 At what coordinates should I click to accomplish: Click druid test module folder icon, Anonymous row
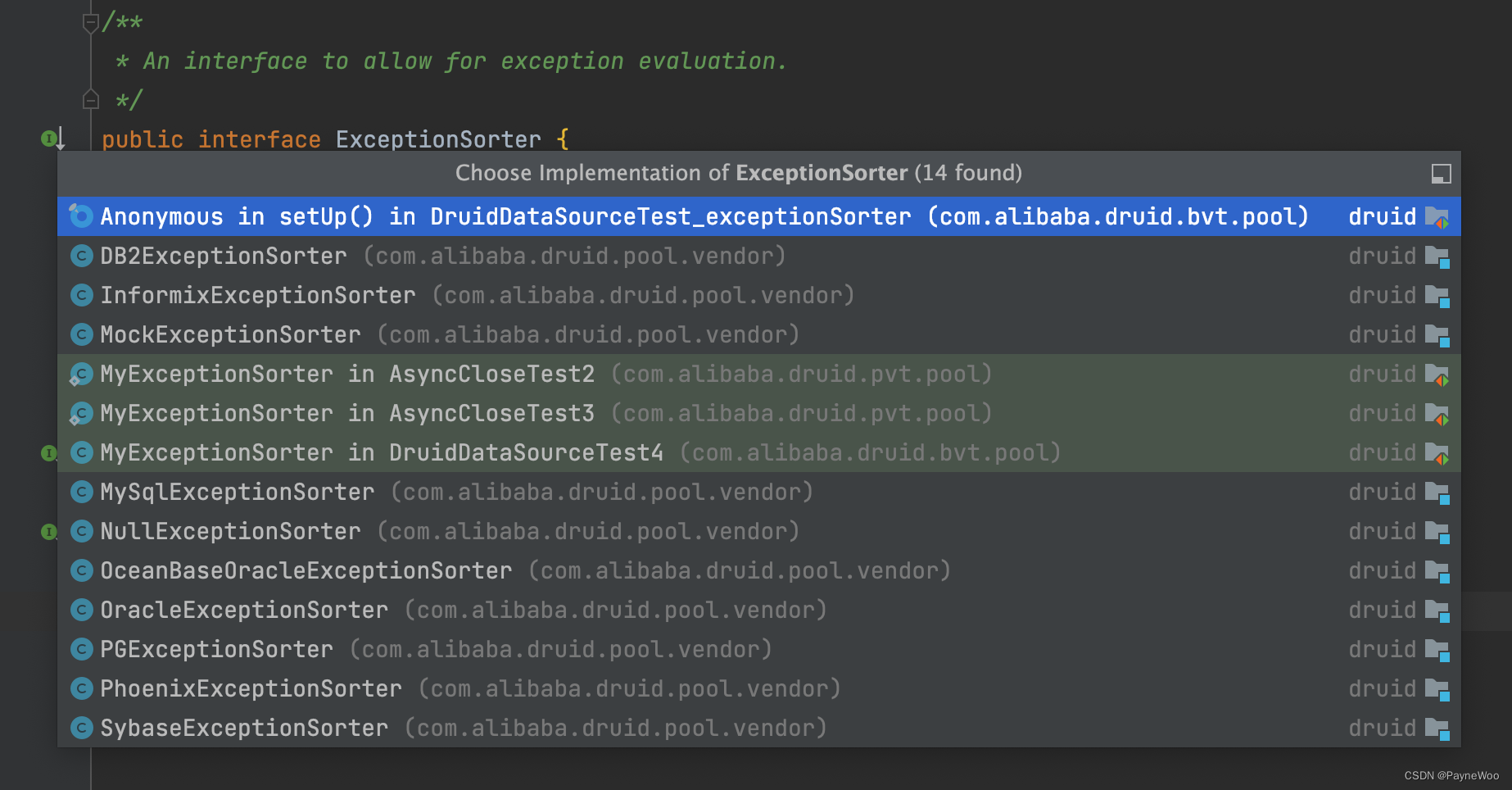[1437, 218]
